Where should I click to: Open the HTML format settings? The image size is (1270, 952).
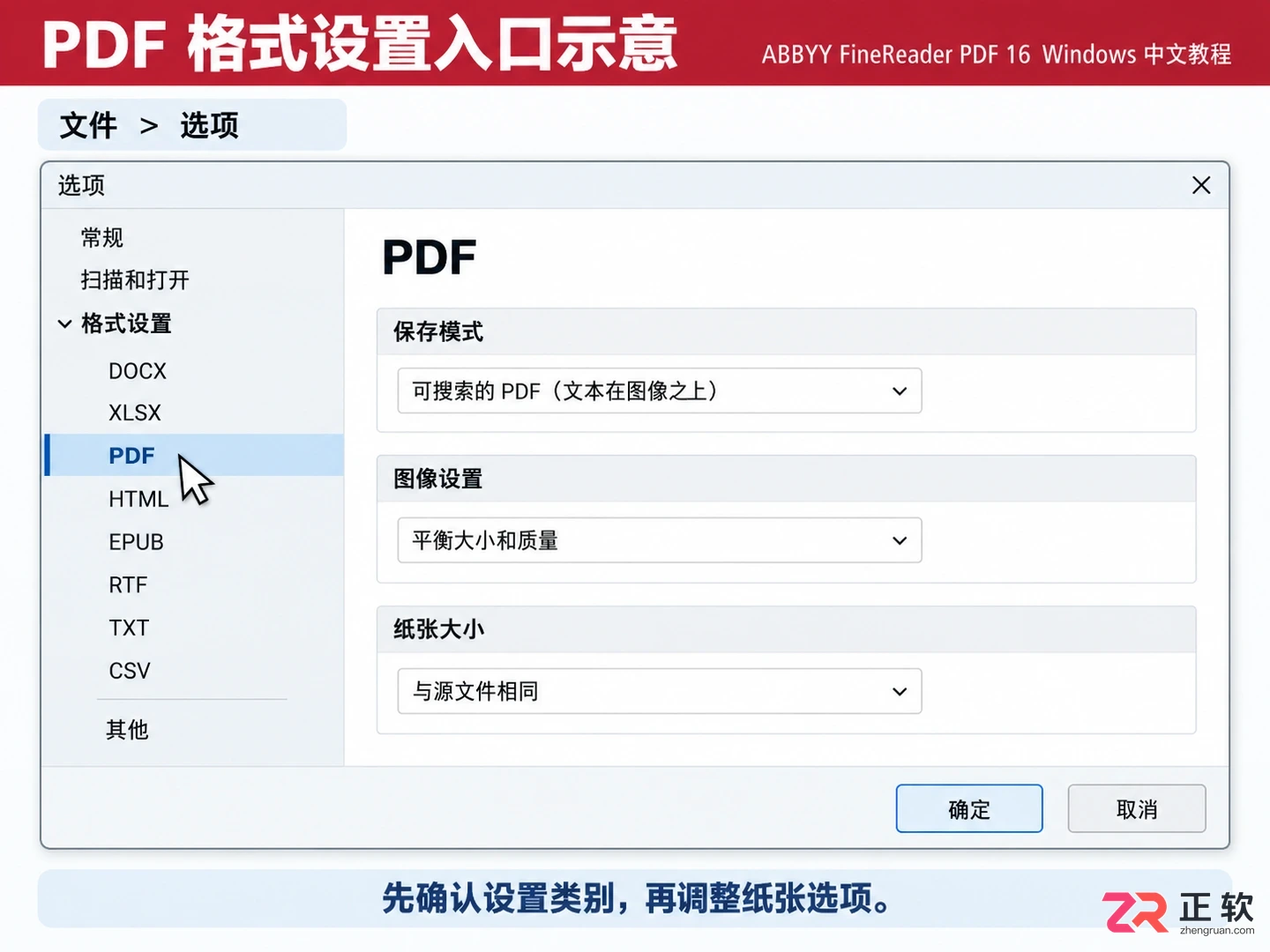point(138,499)
